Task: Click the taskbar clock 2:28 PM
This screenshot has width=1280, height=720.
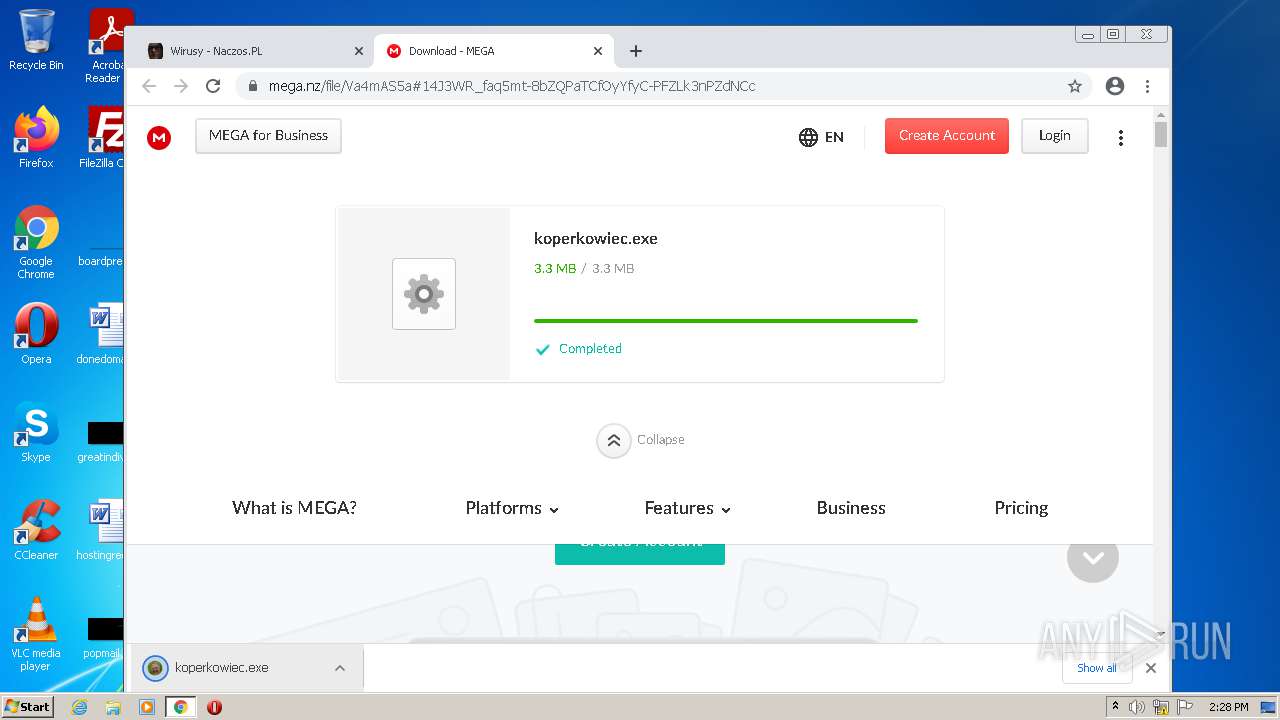Action: 1228,707
